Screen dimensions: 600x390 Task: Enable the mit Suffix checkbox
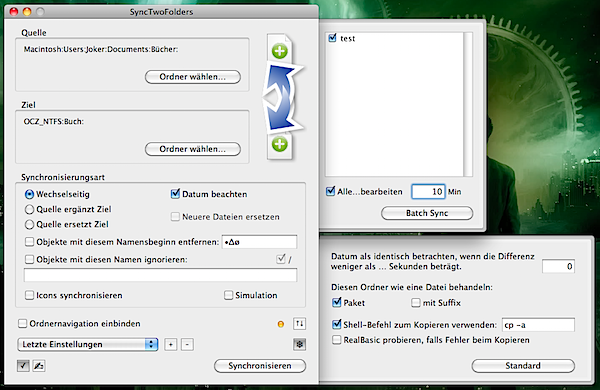416,303
